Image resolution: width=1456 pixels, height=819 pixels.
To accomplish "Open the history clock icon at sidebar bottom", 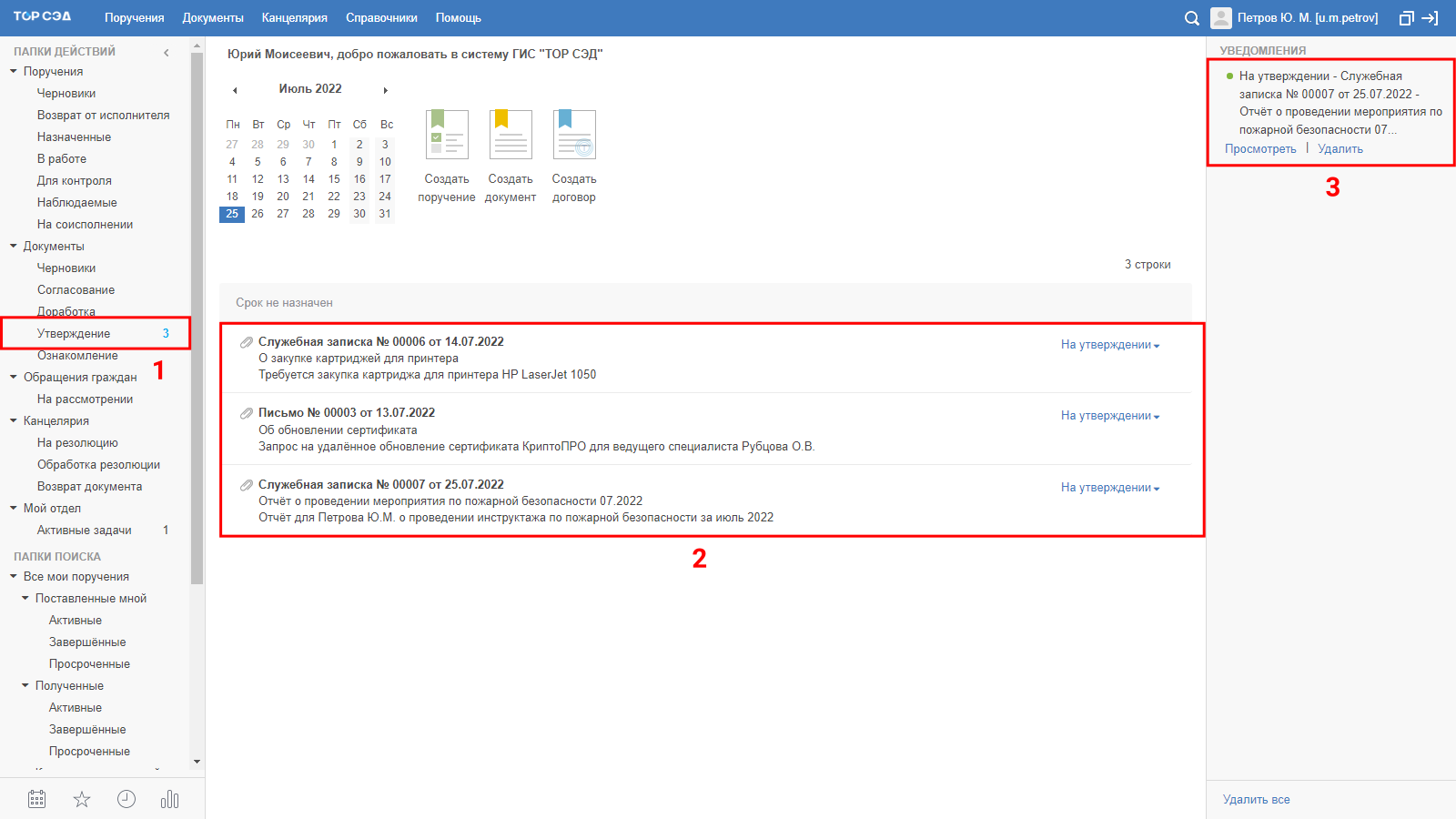I will (126, 799).
